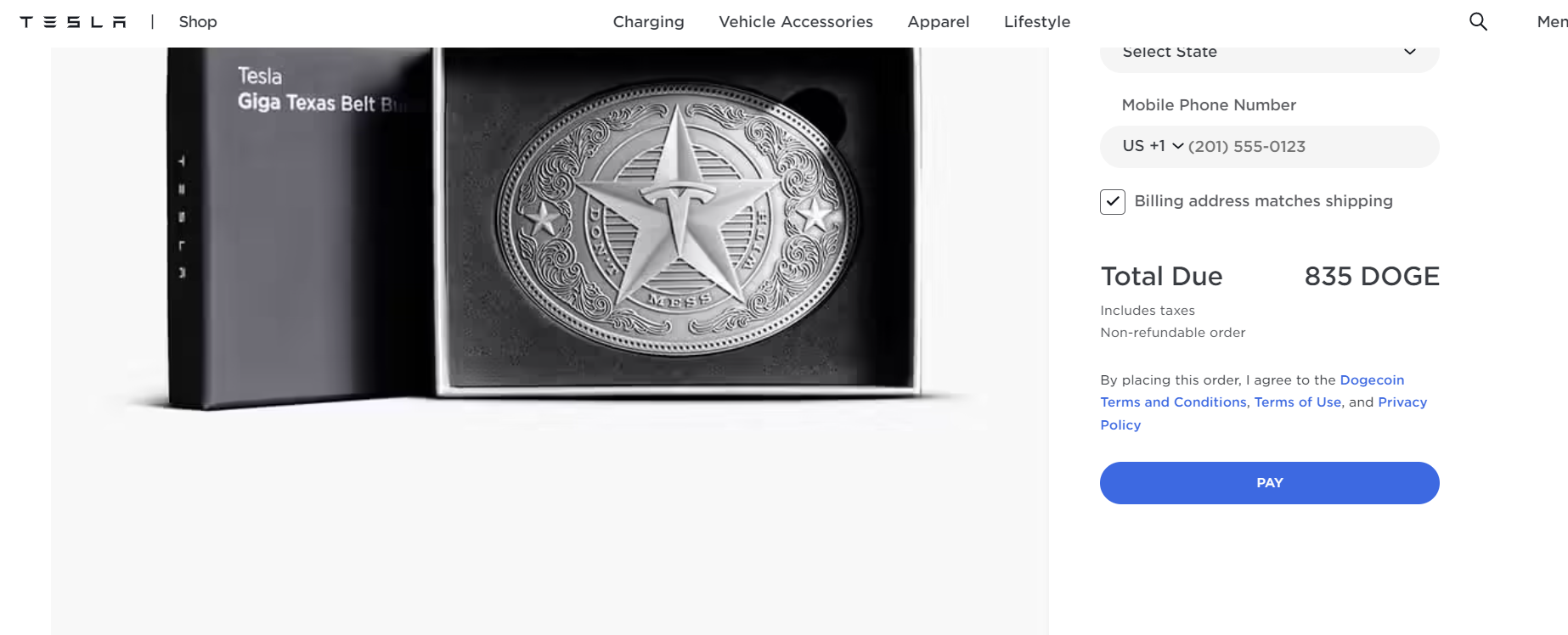Viewport: 1568px width, 635px height.
Task: Open the search magnifier icon
Action: [1478, 22]
